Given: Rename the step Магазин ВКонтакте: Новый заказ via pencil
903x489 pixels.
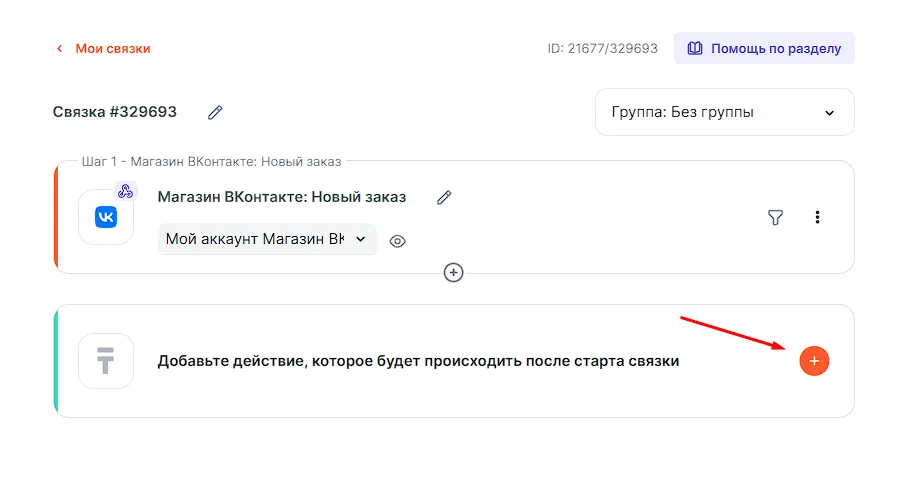Looking at the screenshot, I should pos(444,197).
